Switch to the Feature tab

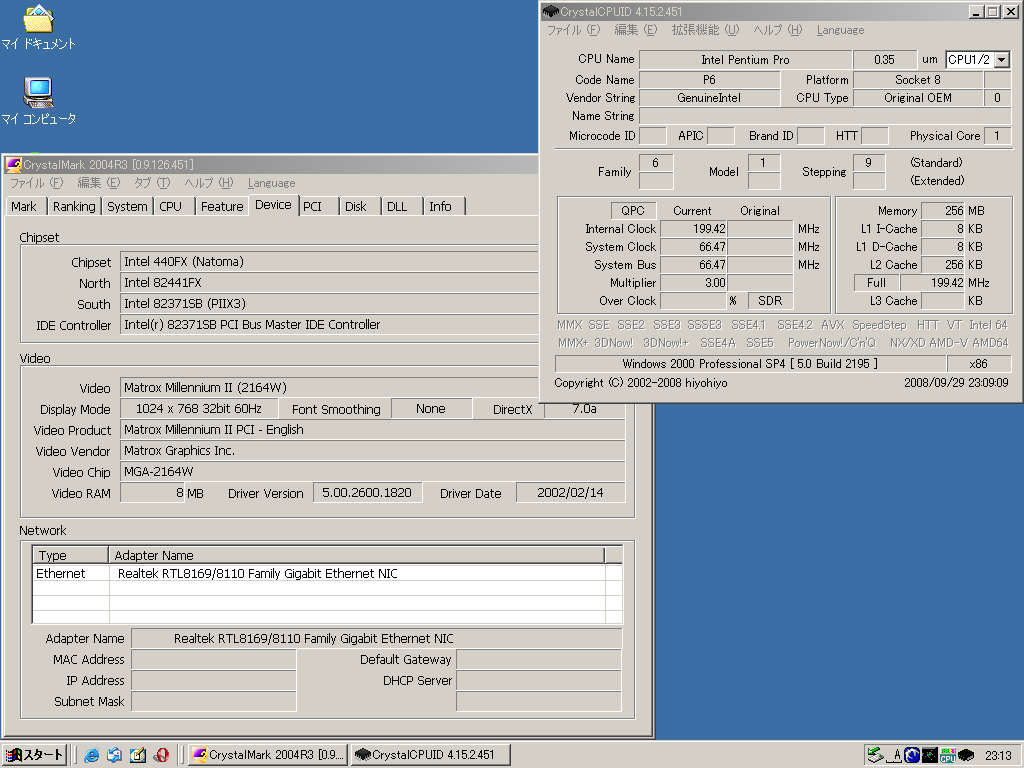tap(222, 206)
